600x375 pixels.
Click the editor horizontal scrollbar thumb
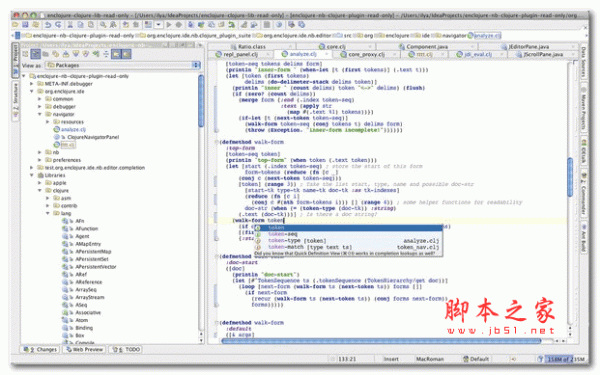[x=380, y=341]
